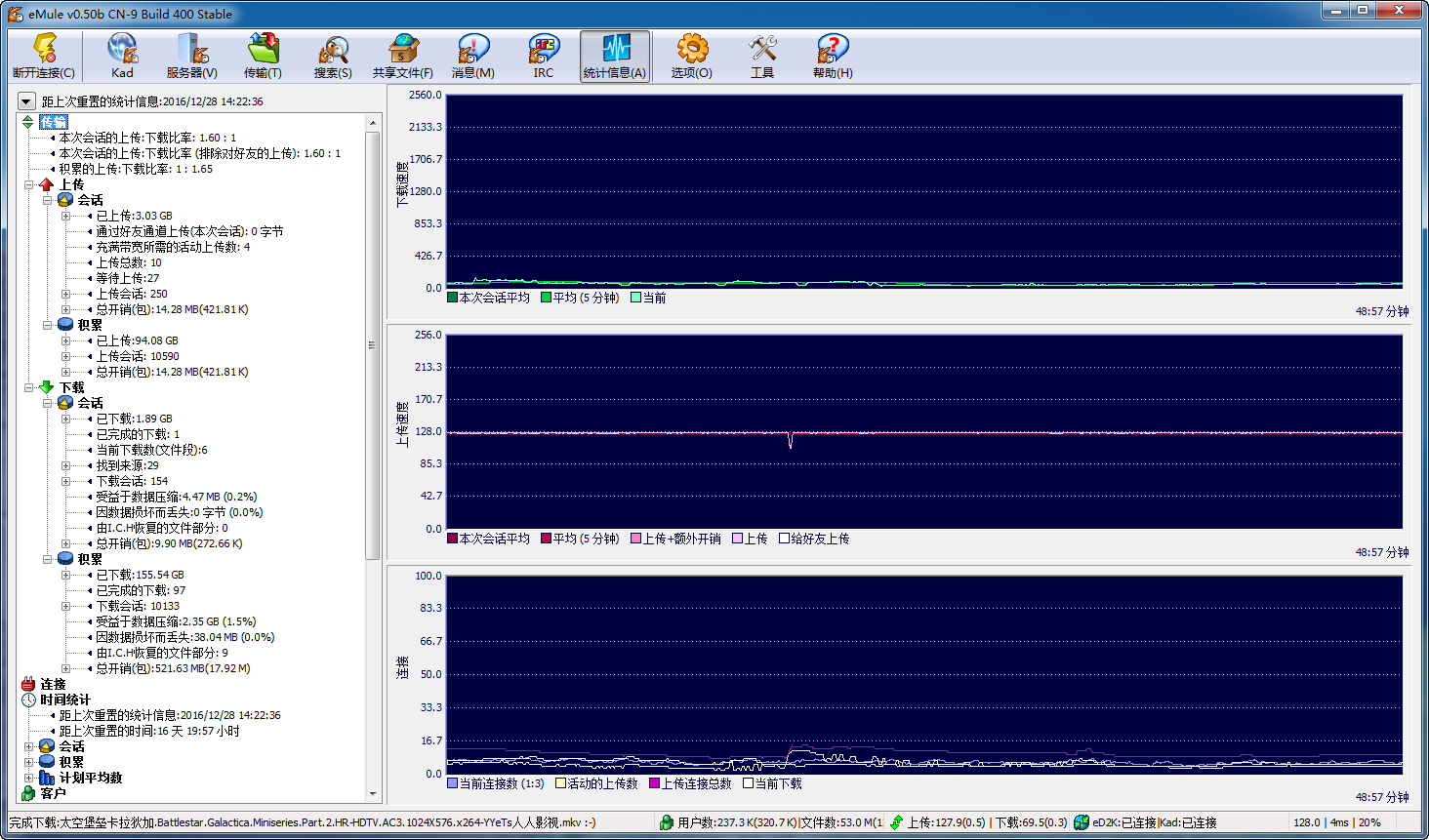Viewport: 1429px width, 840px height.
Task: Open the Help (帮助) toolbar button
Action: coord(832,56)
